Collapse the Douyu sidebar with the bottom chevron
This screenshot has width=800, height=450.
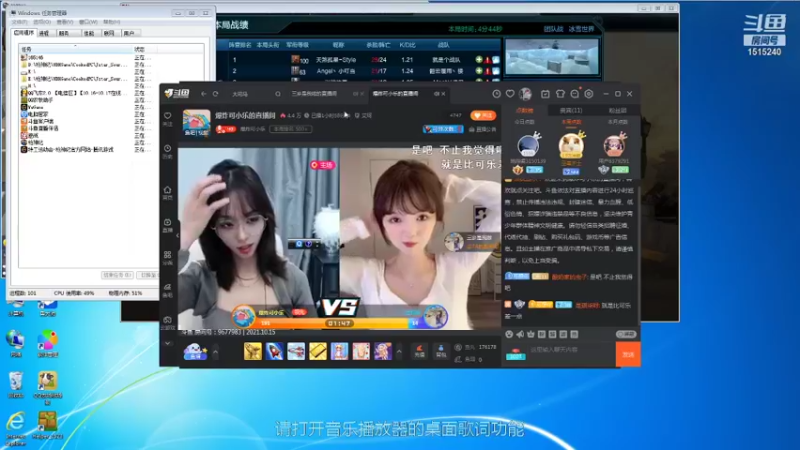[167, 343]
